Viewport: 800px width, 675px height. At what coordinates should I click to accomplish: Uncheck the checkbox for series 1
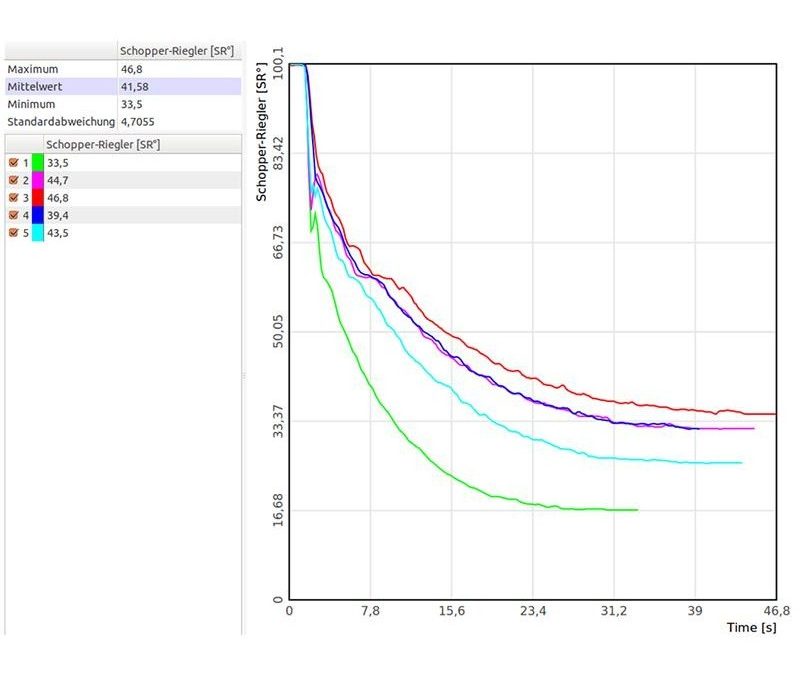pyautogui.click(x=13, y=162)
